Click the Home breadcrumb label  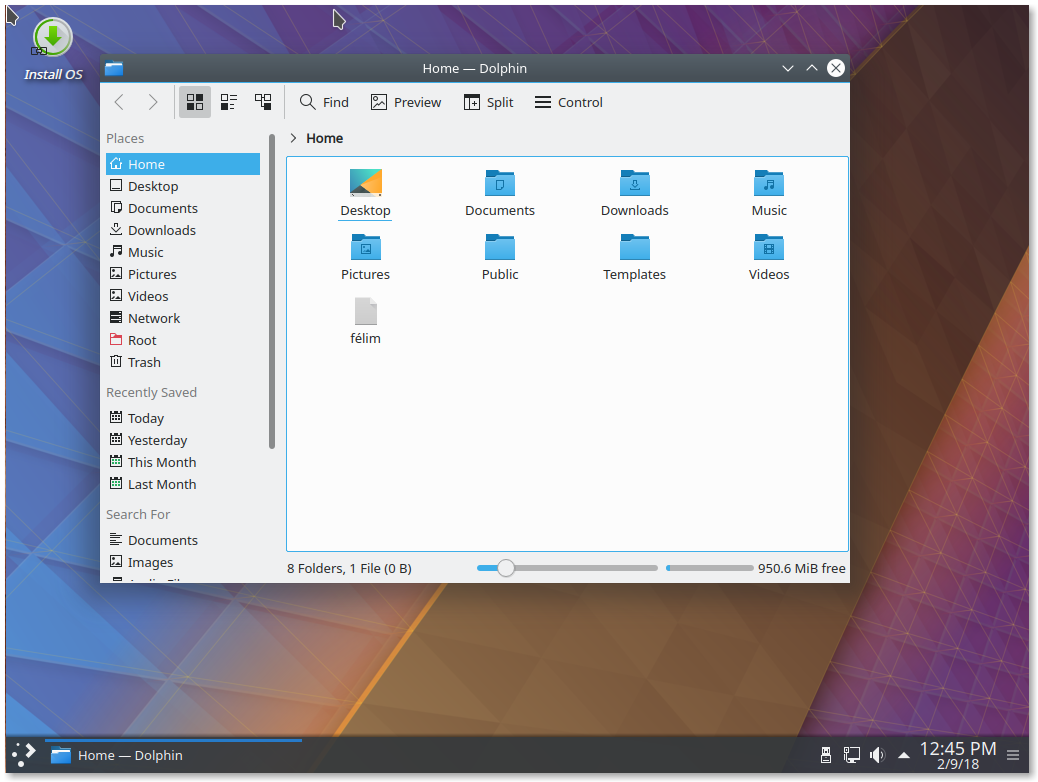(324, 138)
